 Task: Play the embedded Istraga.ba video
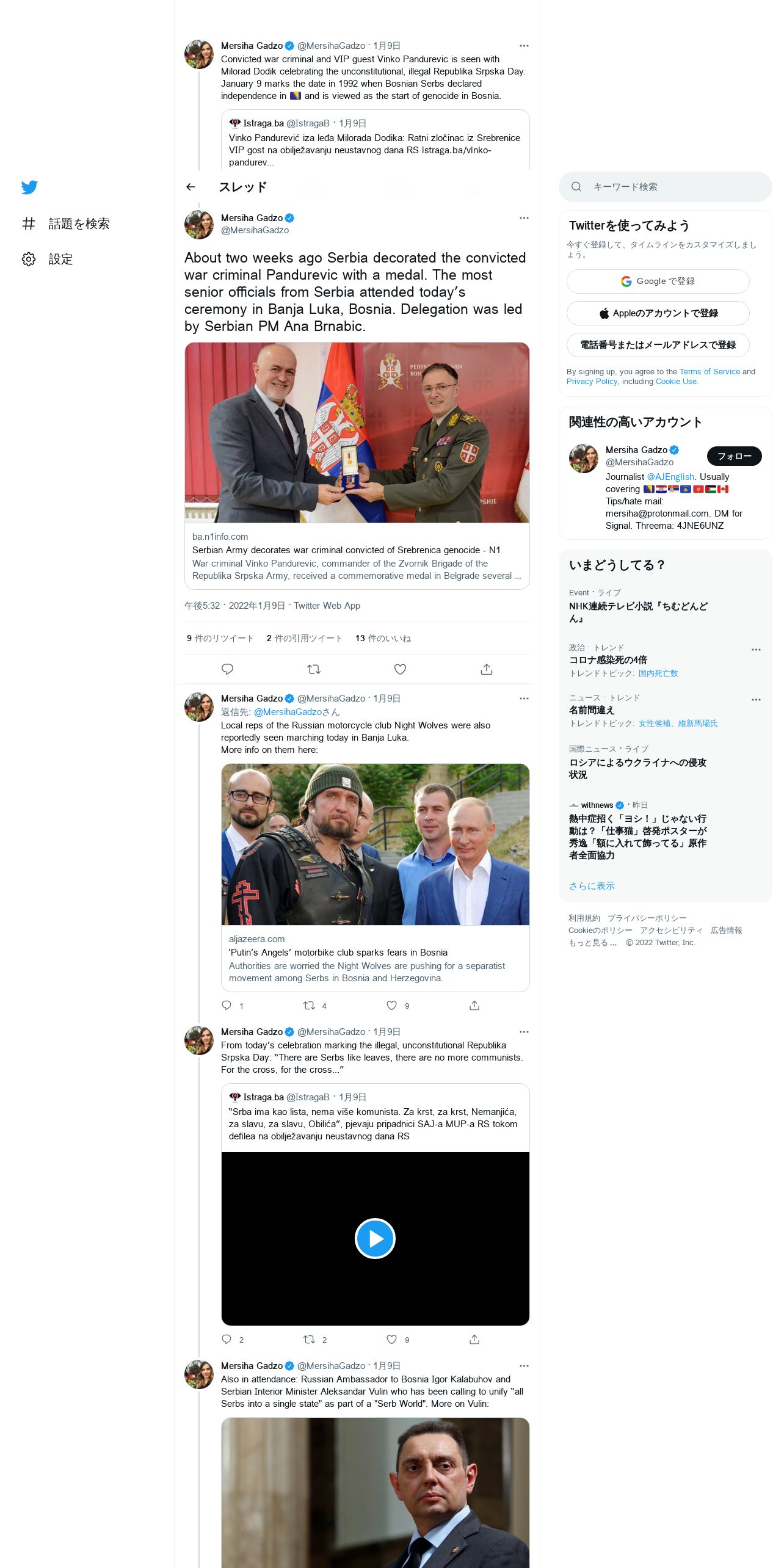(x=375, y=1238)
